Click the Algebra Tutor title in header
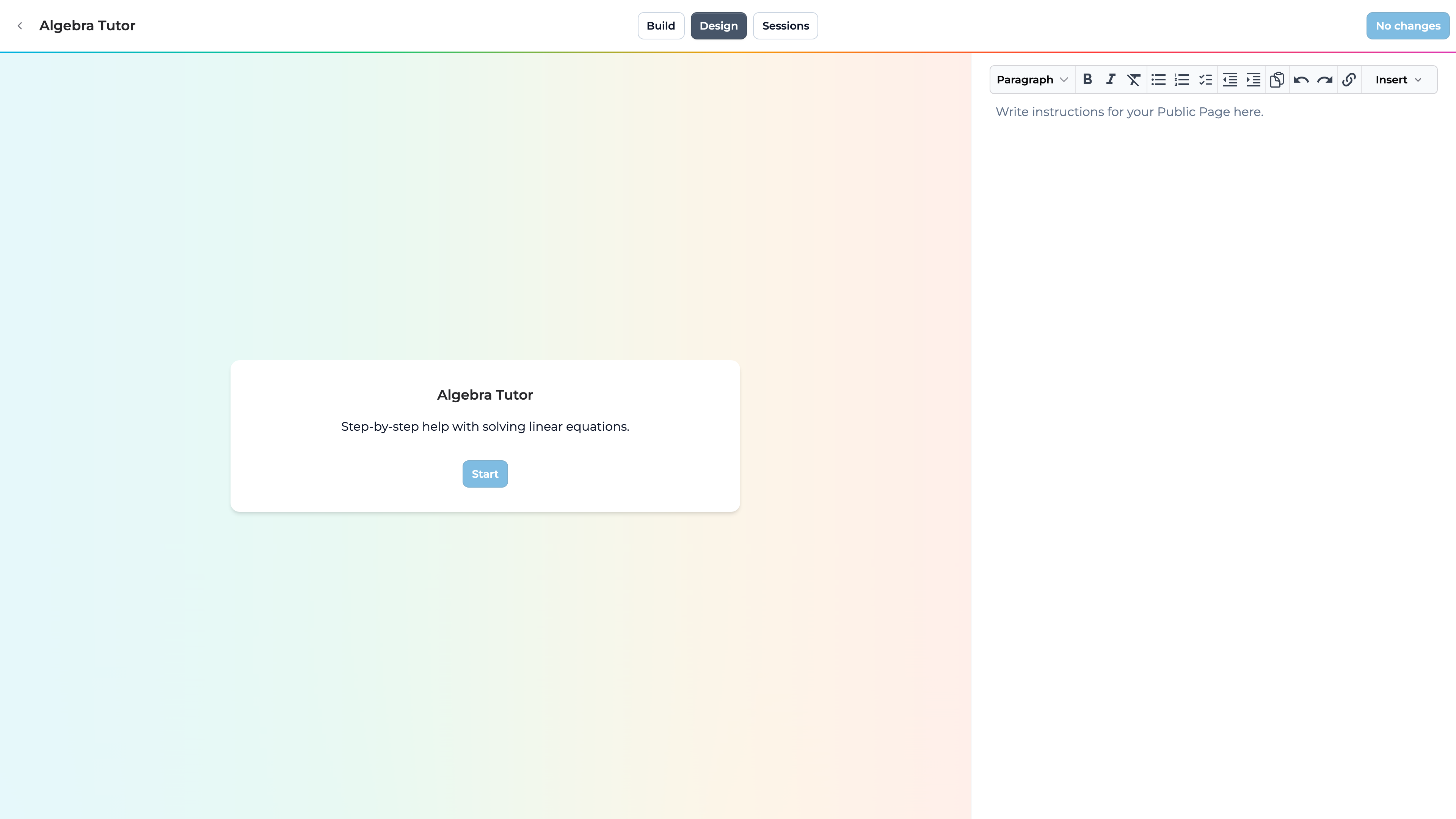The image size is (1456, 819). tap(87, 26)
